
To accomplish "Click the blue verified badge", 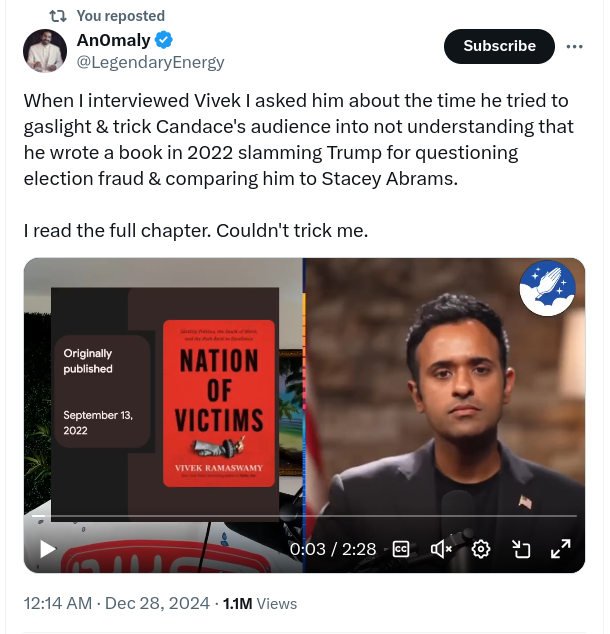I will tap(165, 40).
